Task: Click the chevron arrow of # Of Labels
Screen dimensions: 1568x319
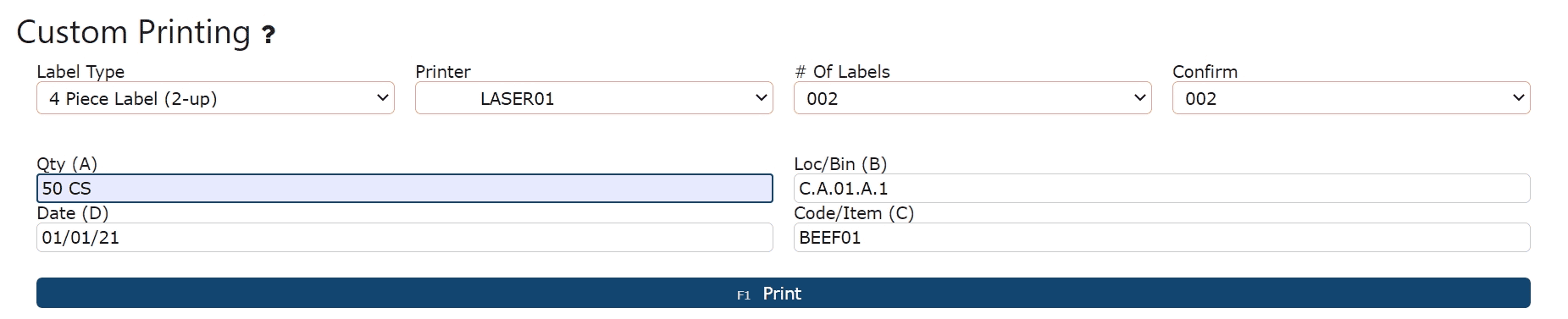Action: pos(1139,98)
